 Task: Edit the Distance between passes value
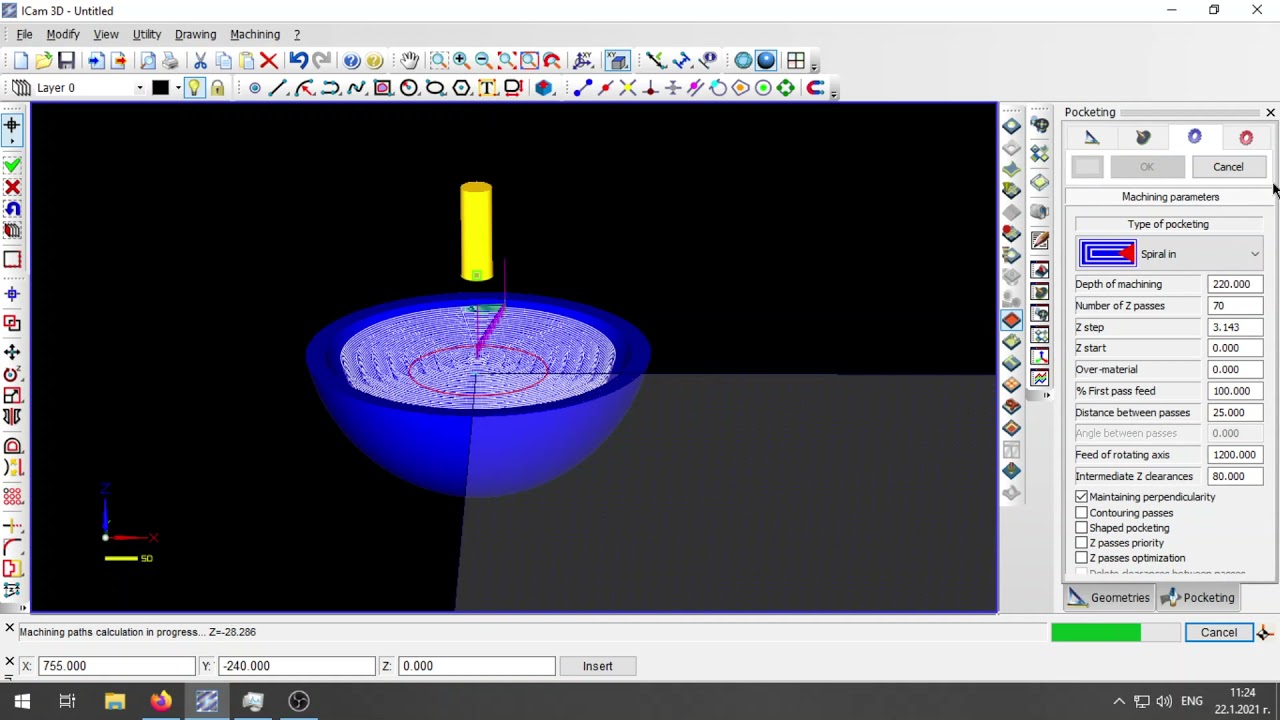coord(1236,412)
